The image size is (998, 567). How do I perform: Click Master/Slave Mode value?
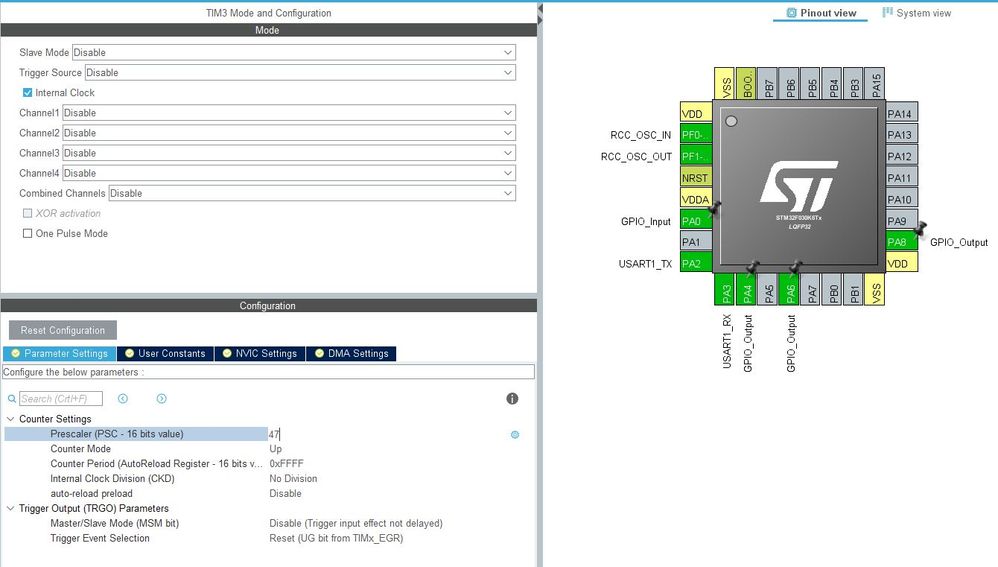tap(356, 523)
